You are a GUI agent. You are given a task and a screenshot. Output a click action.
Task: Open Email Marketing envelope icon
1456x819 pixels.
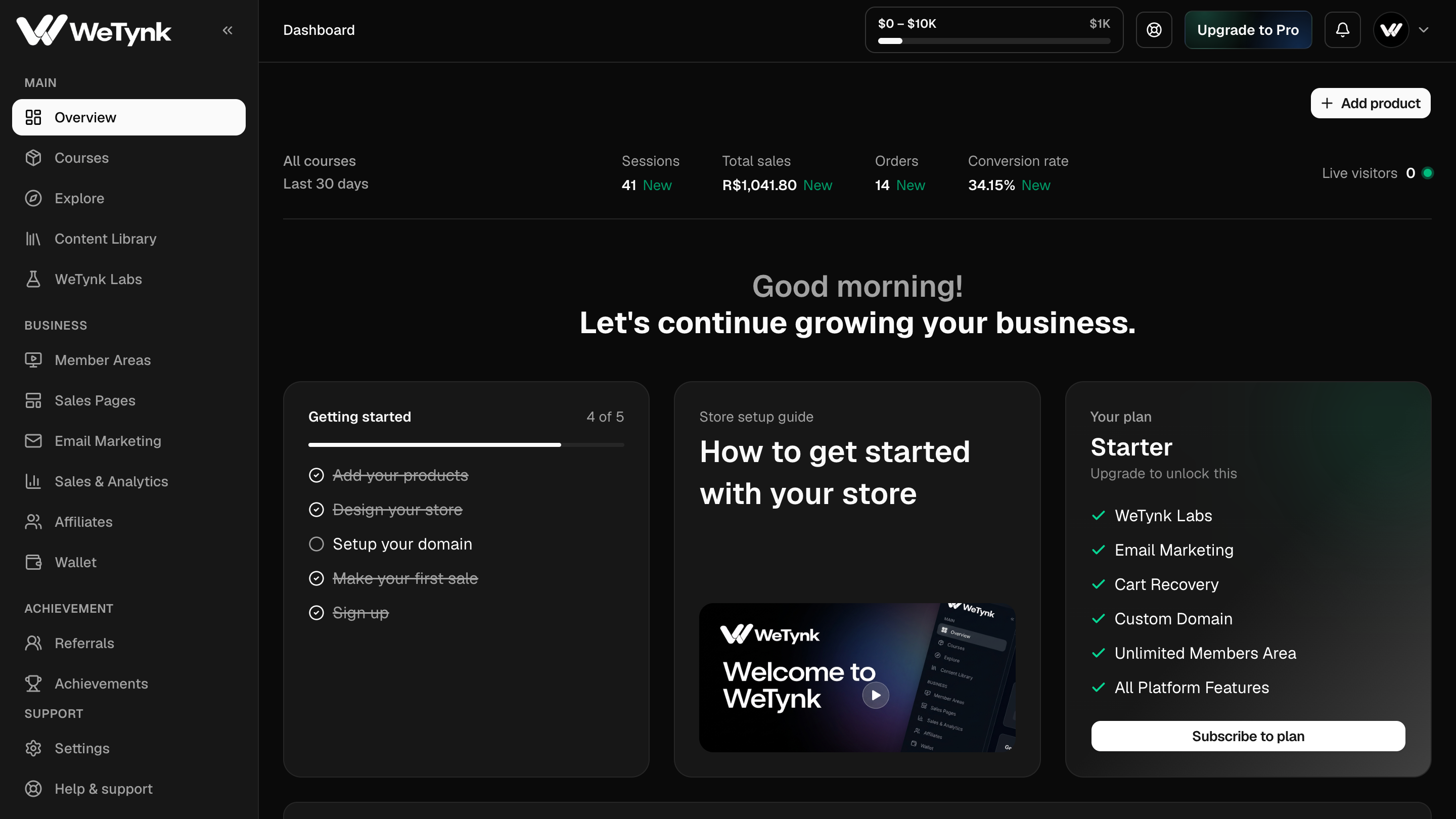click(x=33, y=441)
